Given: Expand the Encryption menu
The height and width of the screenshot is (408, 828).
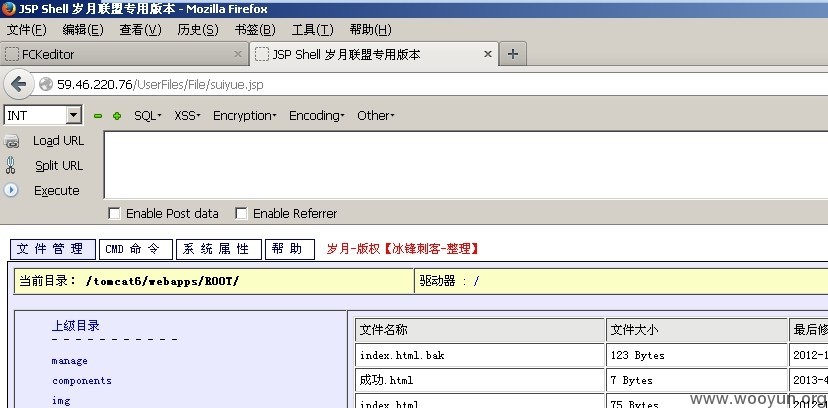Looking at the screenshot, I should click(244, 116).
